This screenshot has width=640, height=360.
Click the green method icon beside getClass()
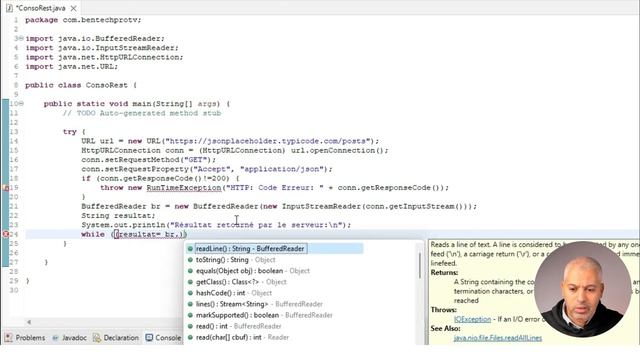pyautogui.click(x=190, y=282)
